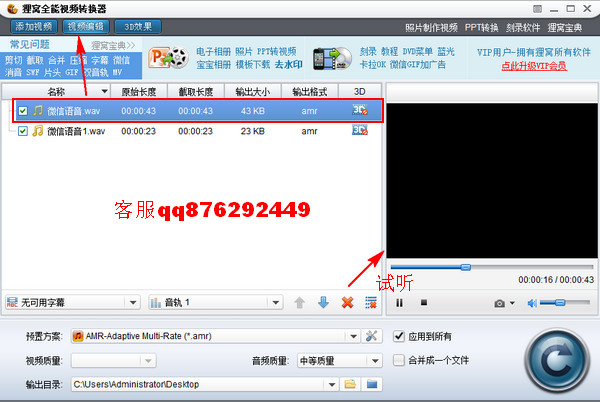Click the phone and DVD burning icon
Image resolution: width=600 pixels, height=402 pixels.
[x=332, y=58]
